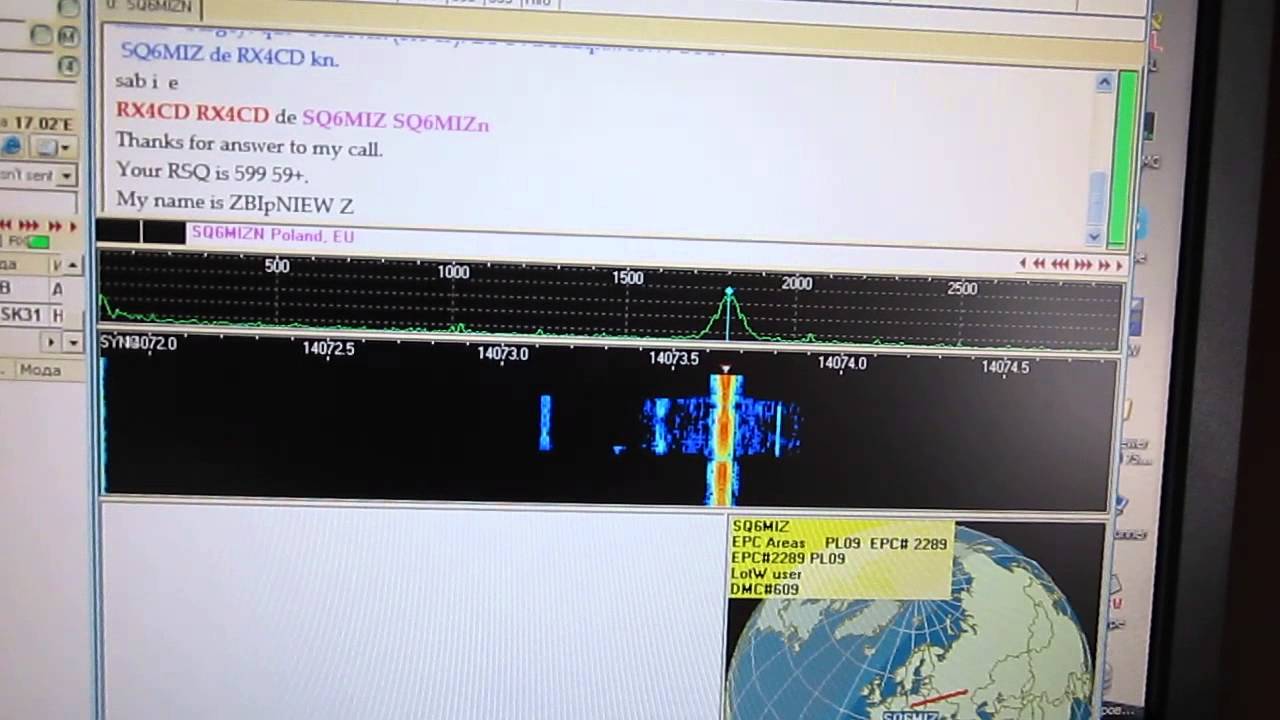This screenshot has height=720, width=1280.
Task: Click the 1000 Hz mark on spectrum scale
Action: (x=453, y=272)
